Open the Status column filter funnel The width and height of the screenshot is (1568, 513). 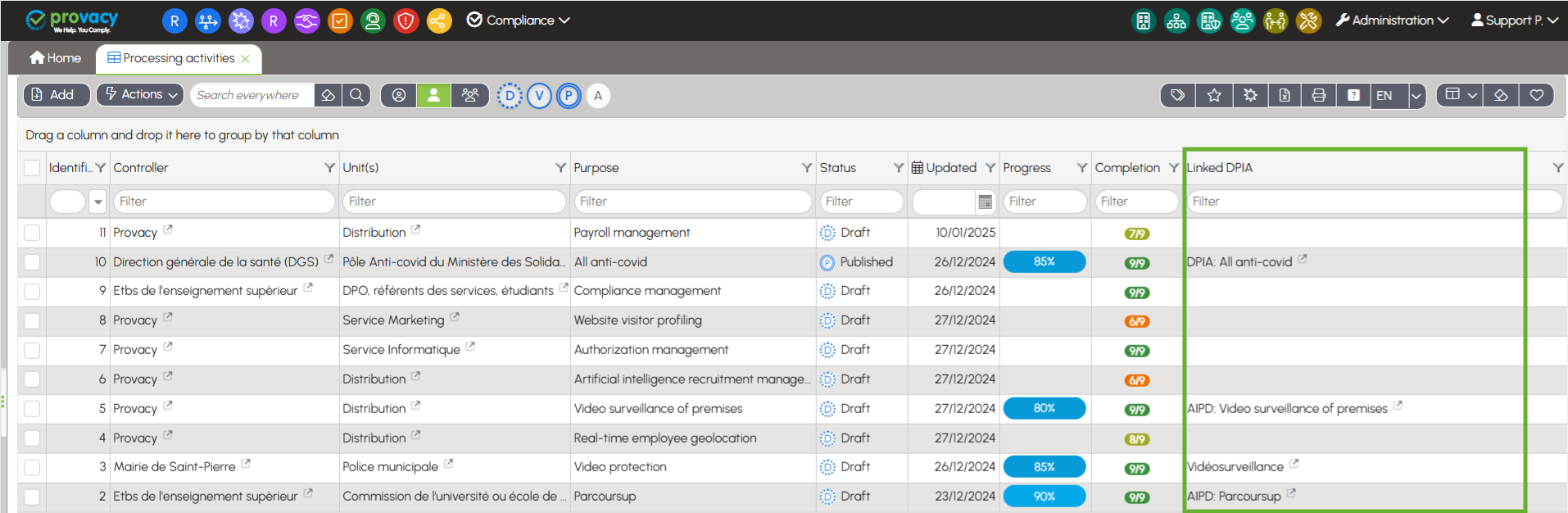coord(898,168)
